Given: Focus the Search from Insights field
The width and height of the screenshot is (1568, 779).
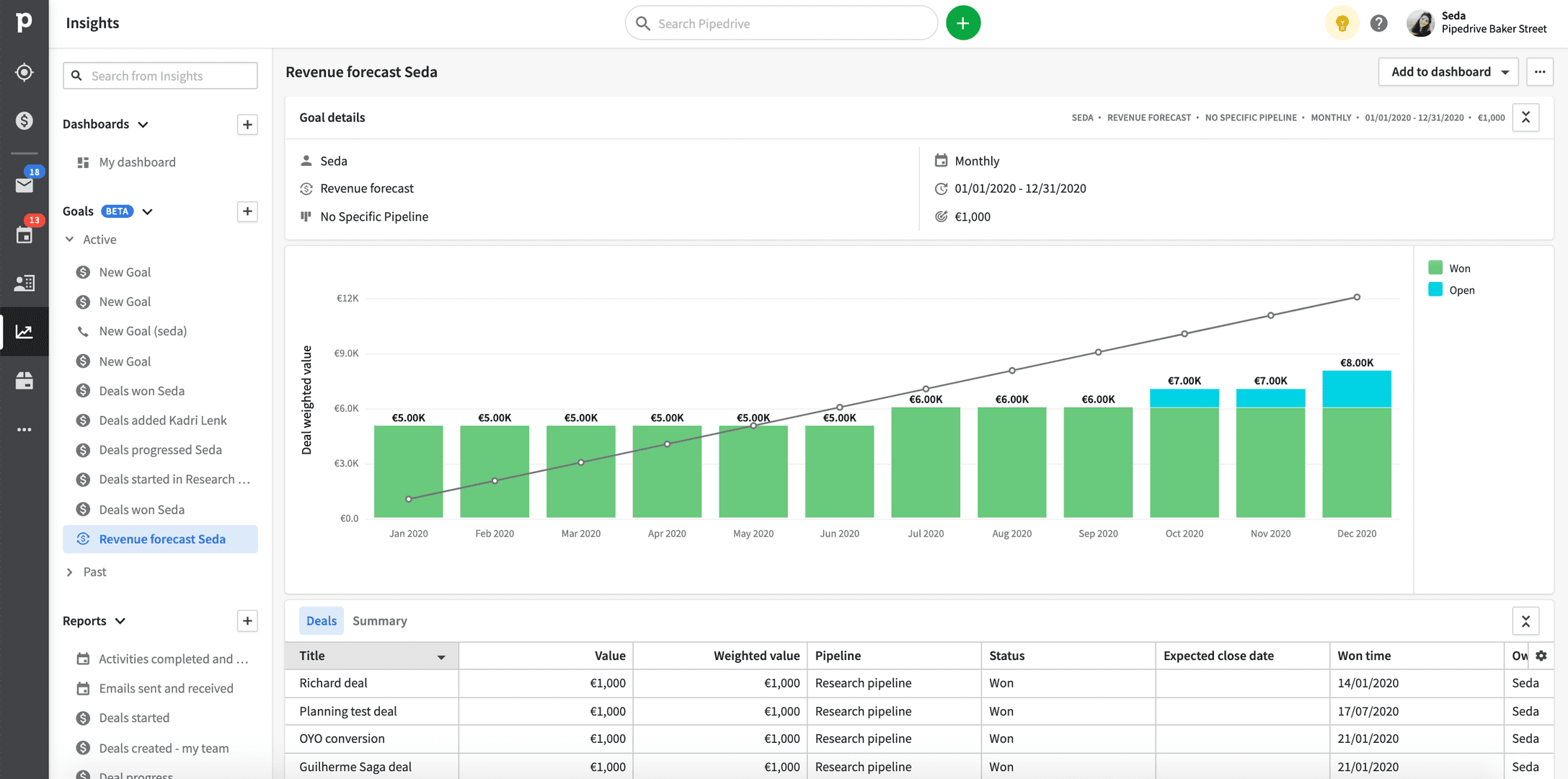Looking at the screenshot, I should click(x=160, y=76).
